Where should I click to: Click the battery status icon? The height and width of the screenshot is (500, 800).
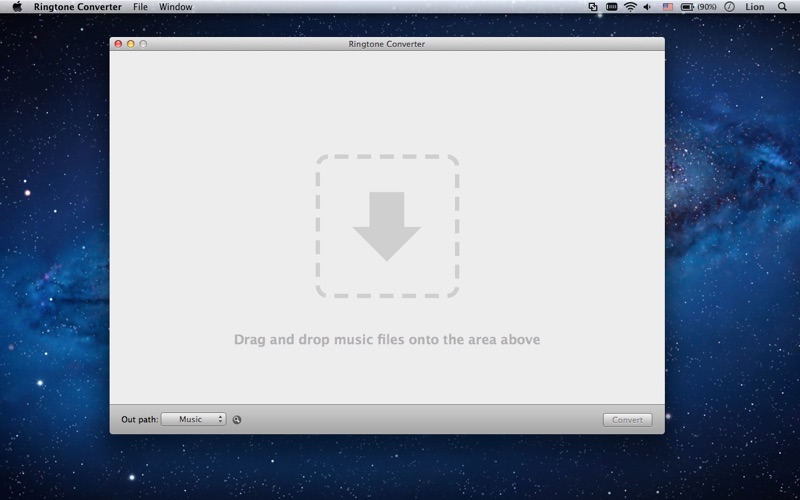(x=687, y=7)
